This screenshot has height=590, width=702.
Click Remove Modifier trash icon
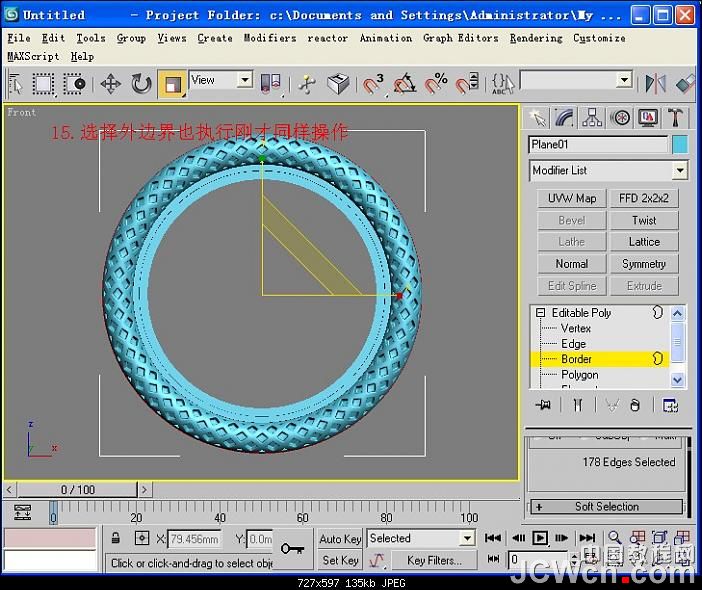click(x=635, y=405)
